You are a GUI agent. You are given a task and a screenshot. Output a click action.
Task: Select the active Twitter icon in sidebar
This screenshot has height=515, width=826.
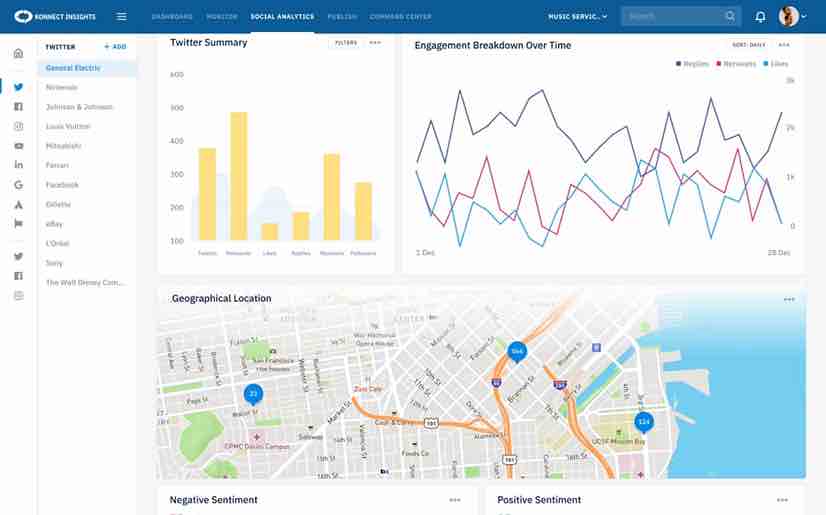point(18,87)
